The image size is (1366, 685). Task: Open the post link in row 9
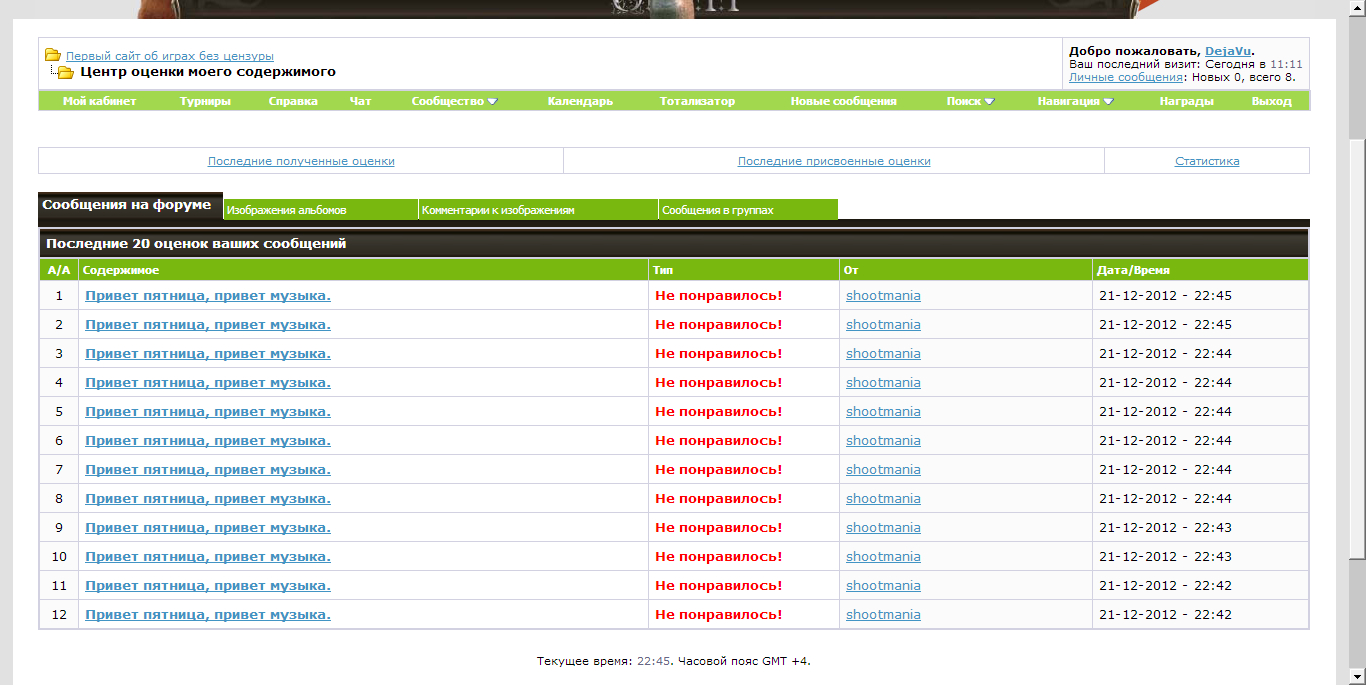click(x=208, y=528)
